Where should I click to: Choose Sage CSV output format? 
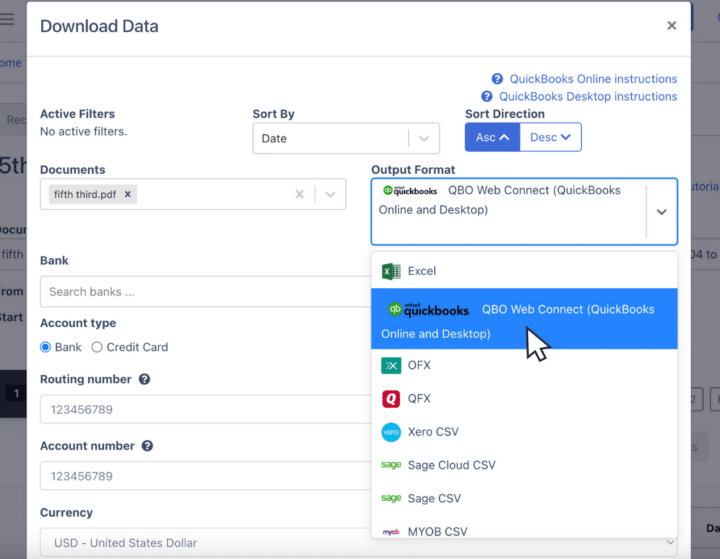524,498
